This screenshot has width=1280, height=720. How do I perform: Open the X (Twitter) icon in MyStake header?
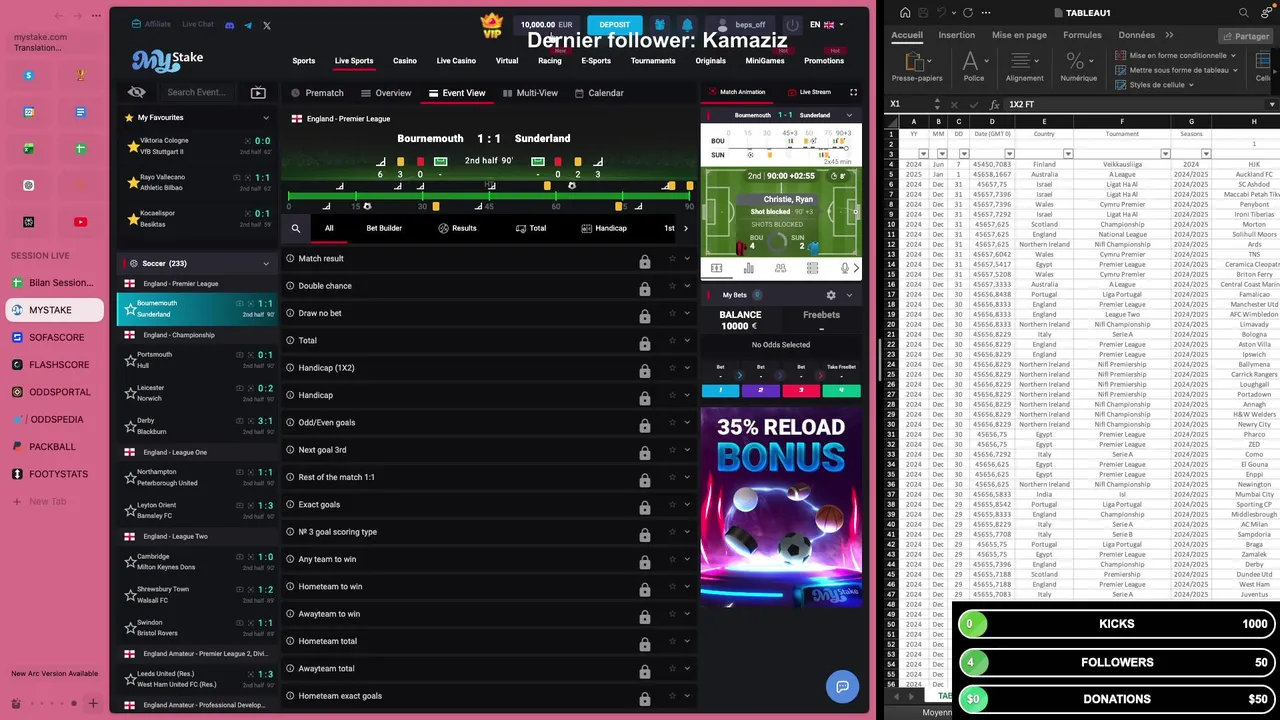[267, 25]
